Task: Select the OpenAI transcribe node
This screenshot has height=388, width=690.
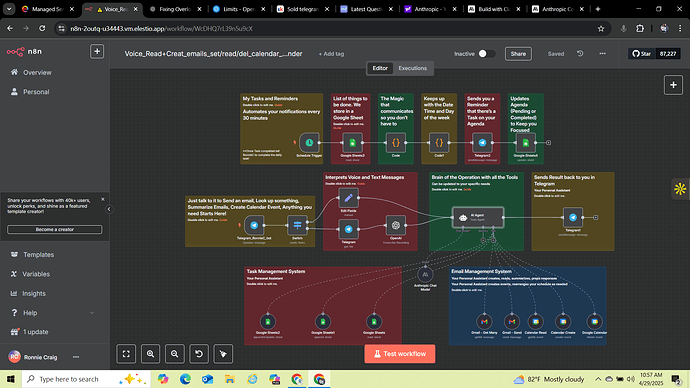Action: point(396,225)
